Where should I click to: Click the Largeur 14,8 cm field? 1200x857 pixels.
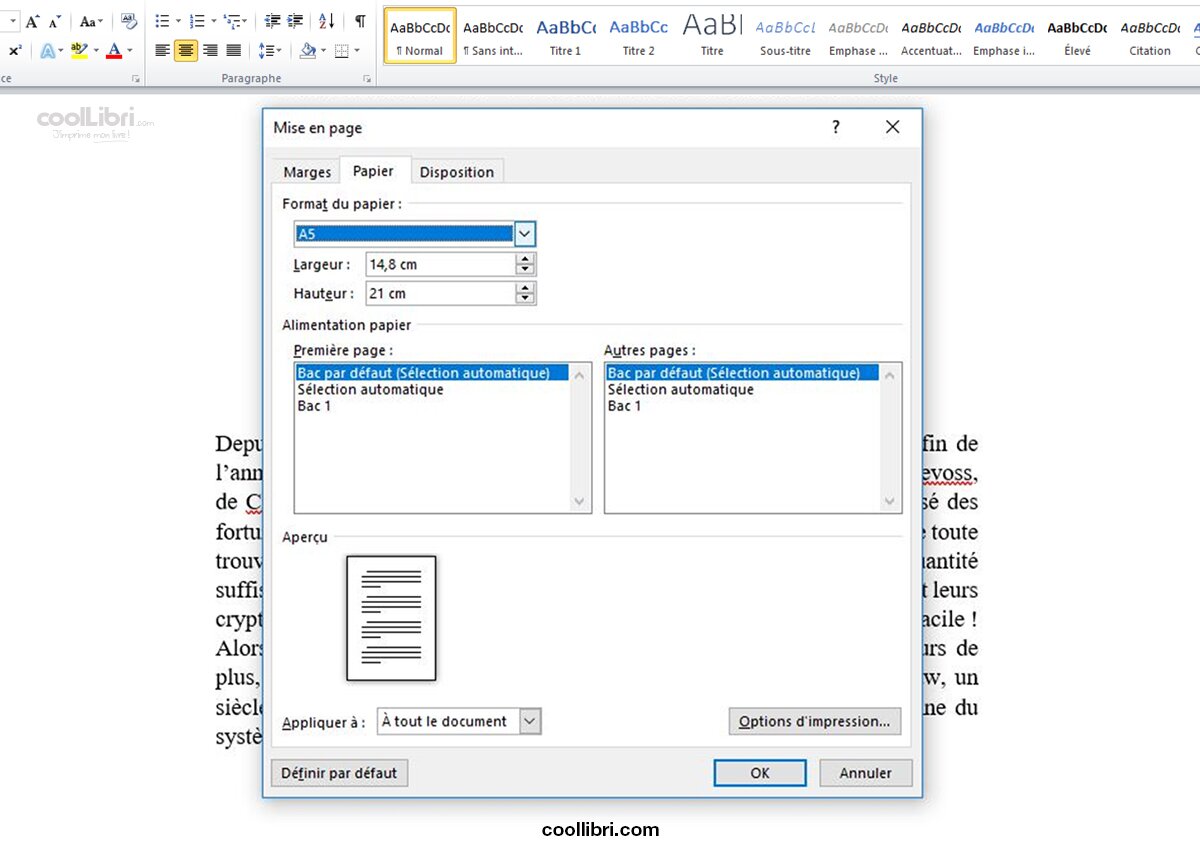[x=440, y=265]
